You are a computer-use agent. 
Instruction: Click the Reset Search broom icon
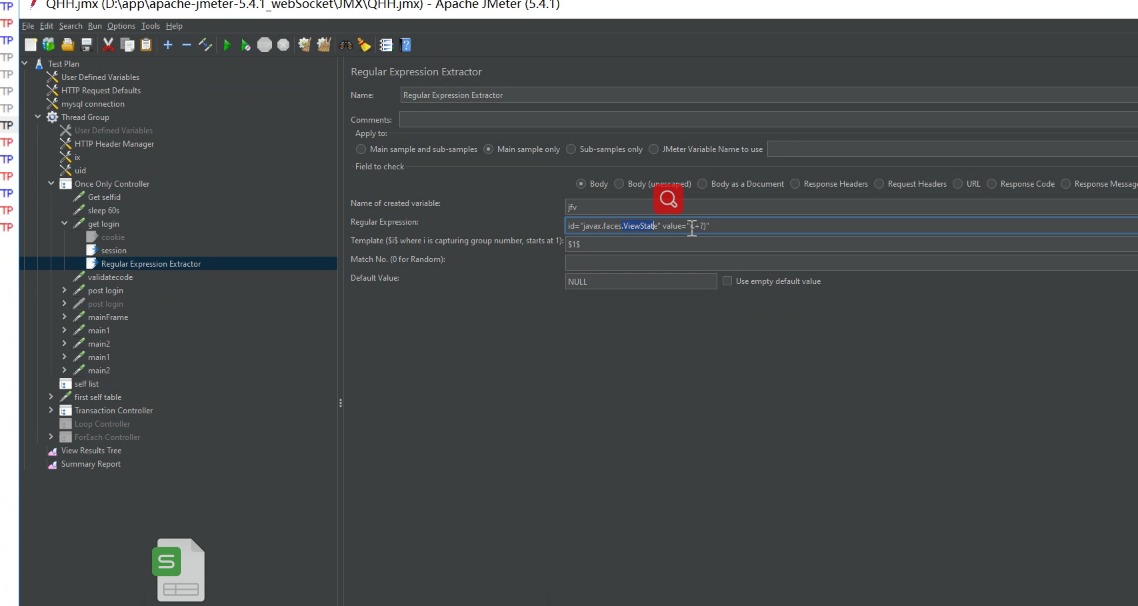364,45
